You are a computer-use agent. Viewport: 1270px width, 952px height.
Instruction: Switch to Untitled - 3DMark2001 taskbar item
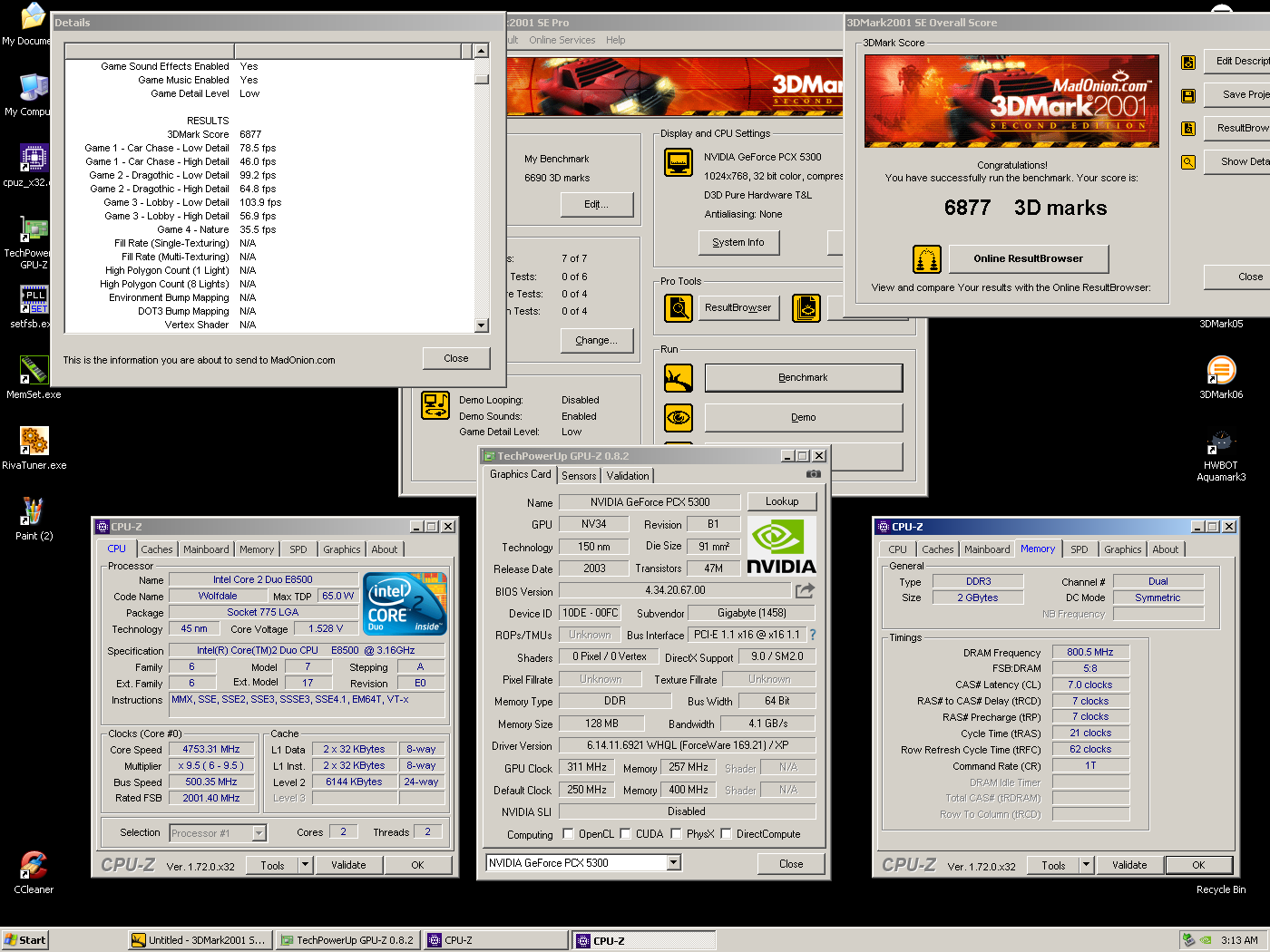coord(199,940)
